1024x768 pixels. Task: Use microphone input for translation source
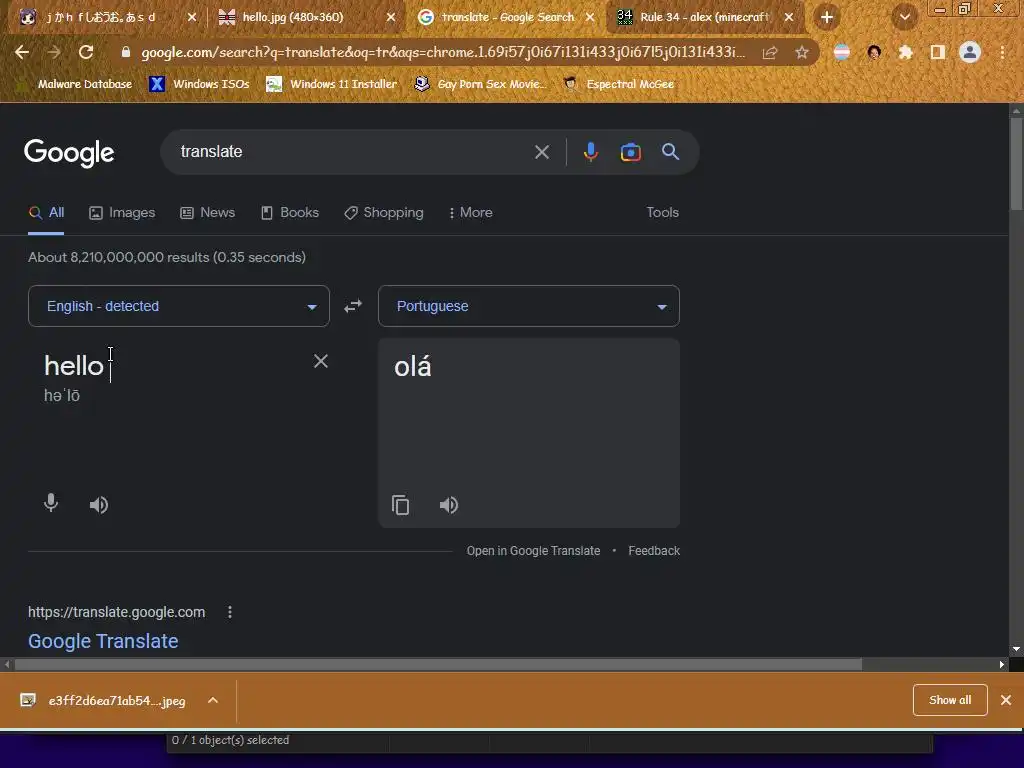(x=51, y=504)
